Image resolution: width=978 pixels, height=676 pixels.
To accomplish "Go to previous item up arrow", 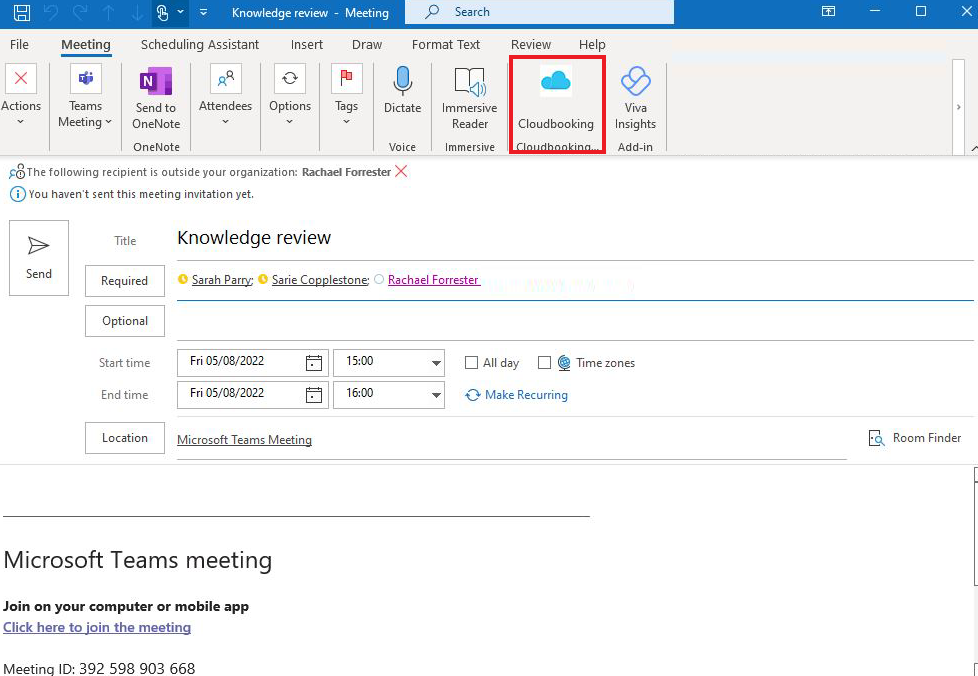I will coord(109,12).
